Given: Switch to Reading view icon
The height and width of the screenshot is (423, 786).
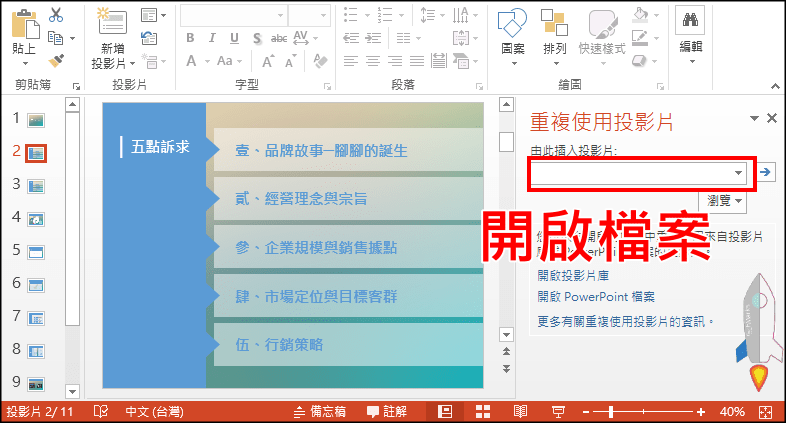Looking at the screenshot, I should [520, 411].
